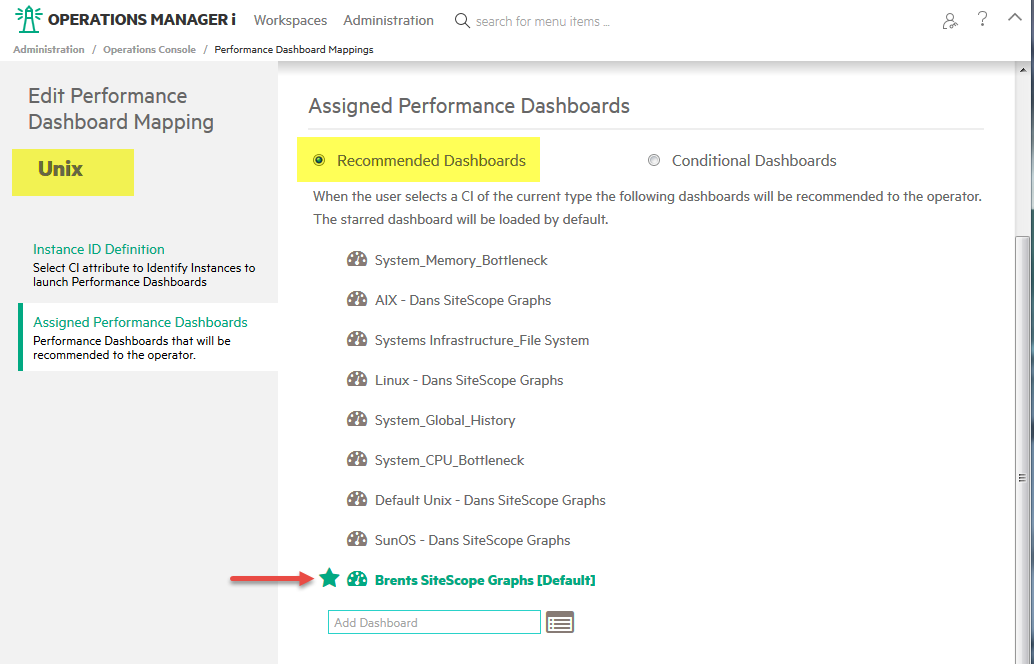Click the Systems Infrastructure_File System dashboard icon

pos(357,339)
